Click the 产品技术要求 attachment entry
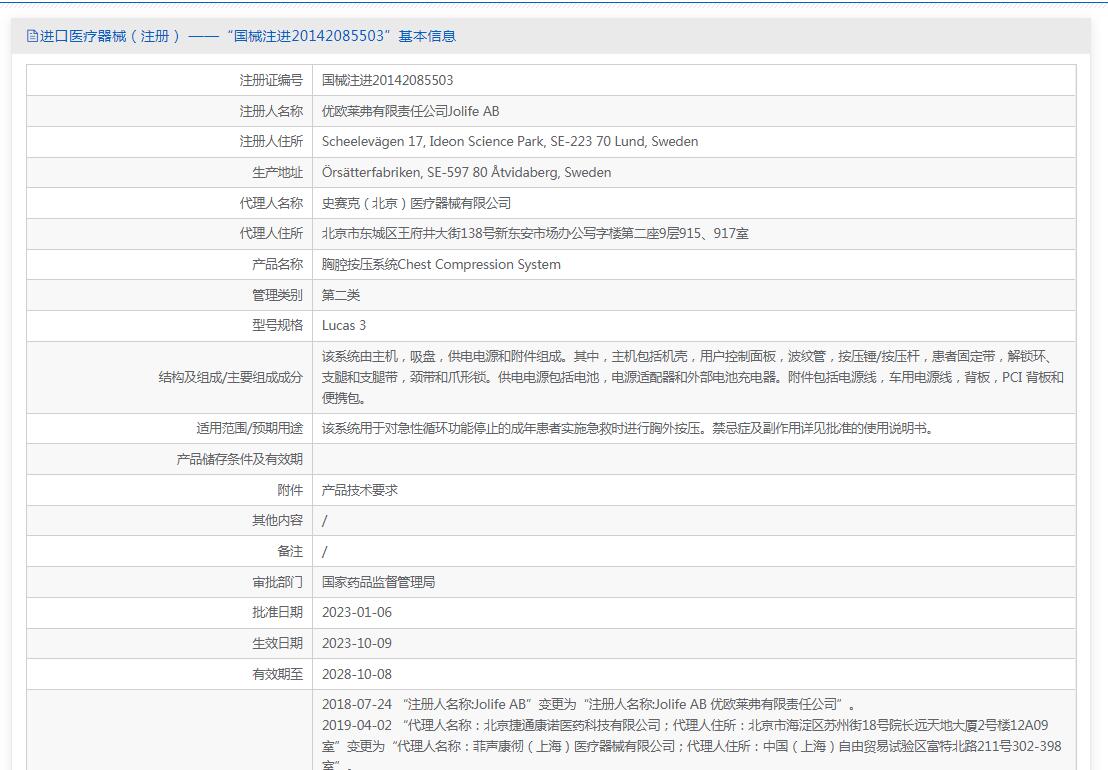The height and width of the screenshot is (770, 1108). pos(360,490)
